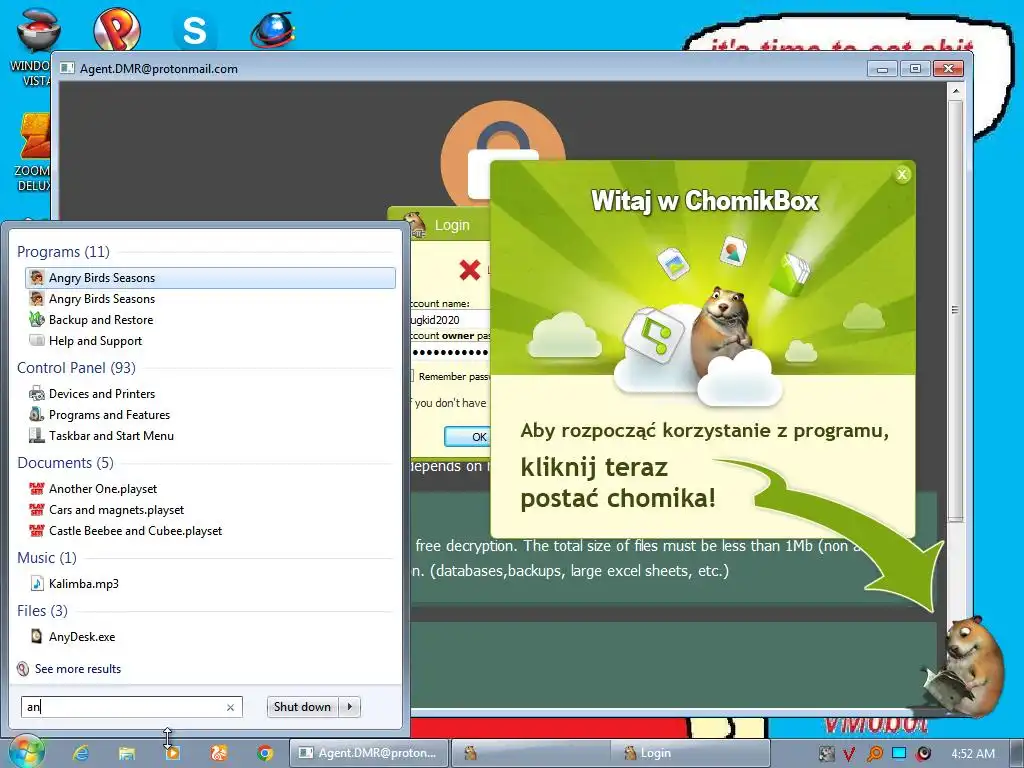Close the Witaj w ChomikBox welcome popup
Viewport: 1024px width, 768px height.
[902, 174]
